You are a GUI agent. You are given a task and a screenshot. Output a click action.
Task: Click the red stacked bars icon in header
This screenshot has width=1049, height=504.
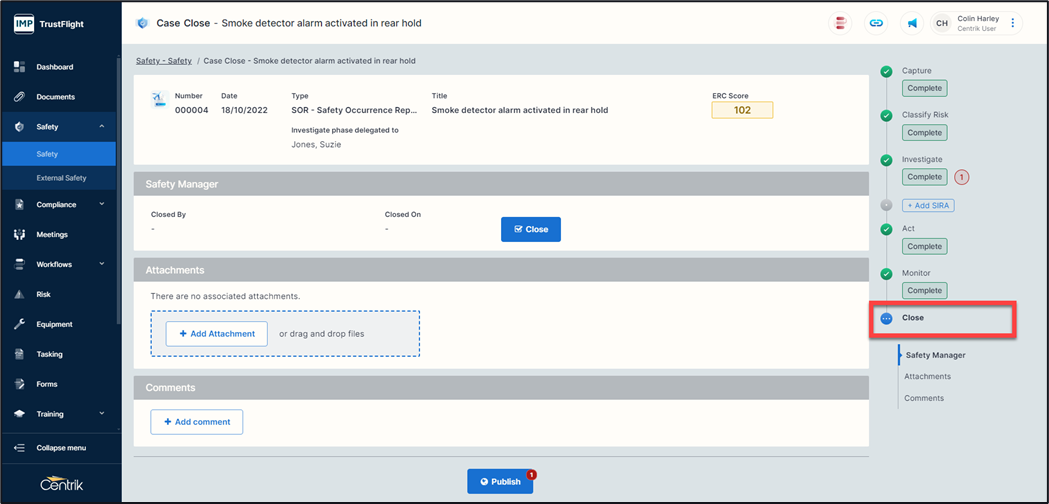point(841,23)
